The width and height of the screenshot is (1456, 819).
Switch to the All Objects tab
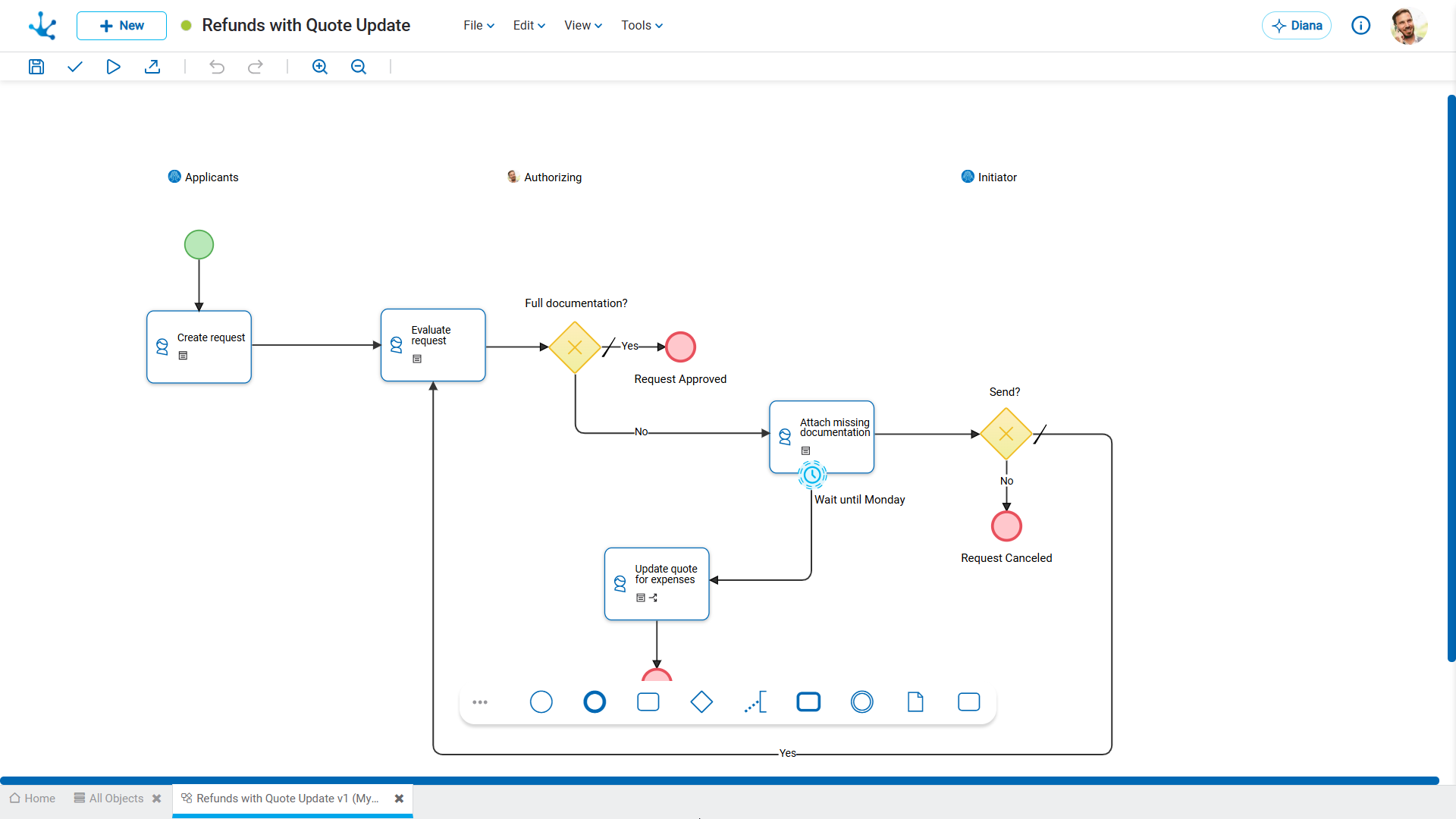pos(108,799)
